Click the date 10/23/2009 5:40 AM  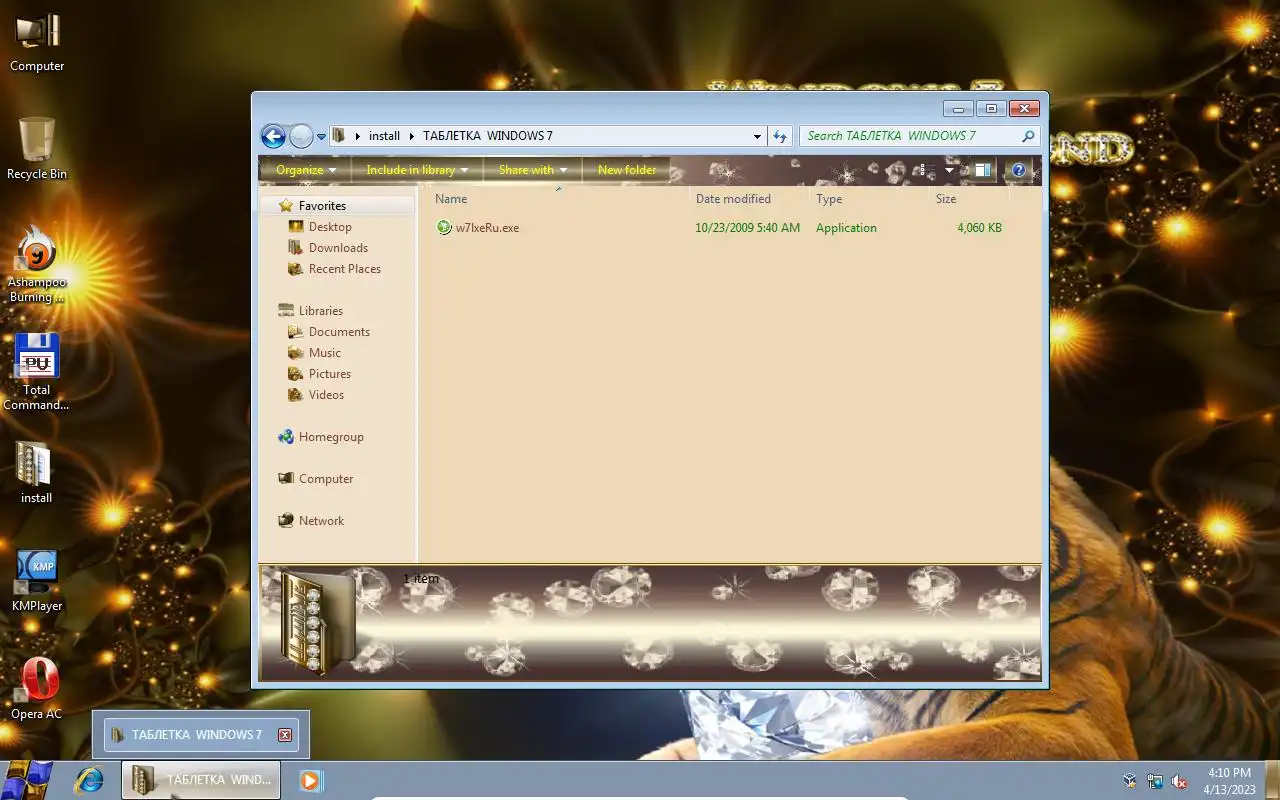click(748, 228)
